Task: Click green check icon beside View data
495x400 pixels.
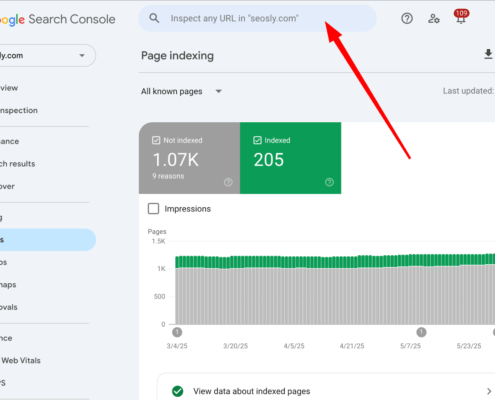Action: coord(178,391)
